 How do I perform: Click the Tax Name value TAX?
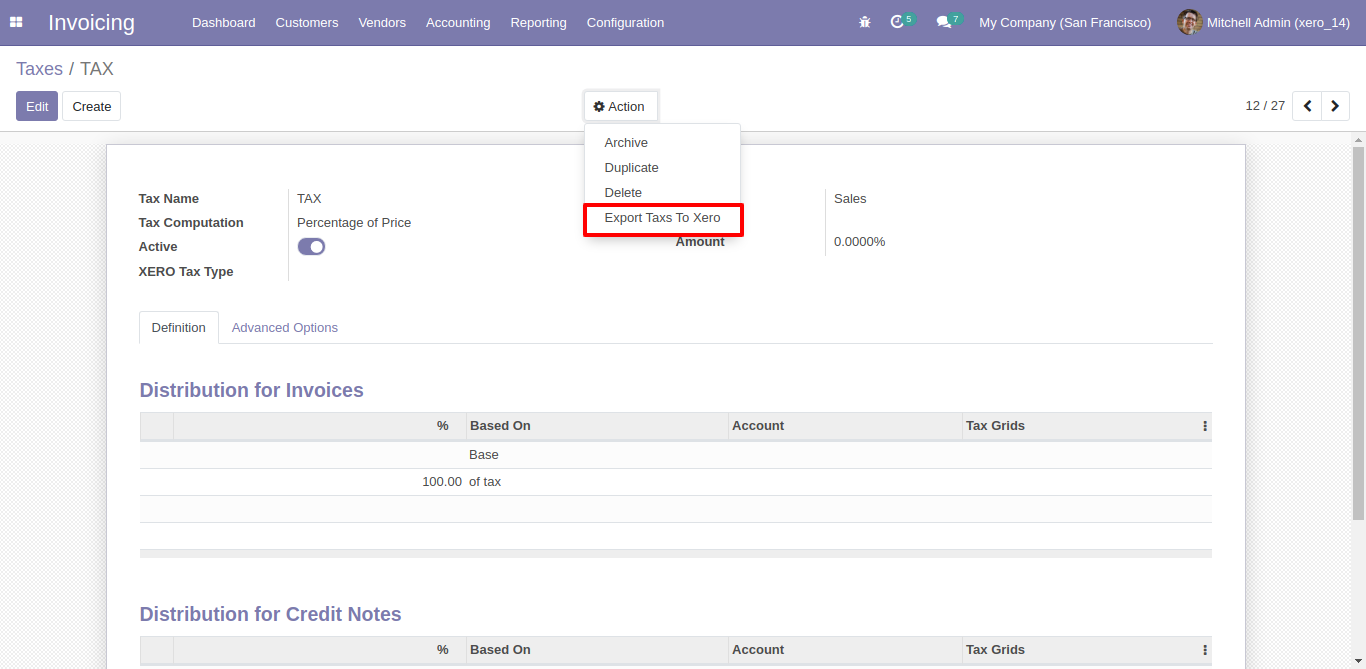[309, 199]
